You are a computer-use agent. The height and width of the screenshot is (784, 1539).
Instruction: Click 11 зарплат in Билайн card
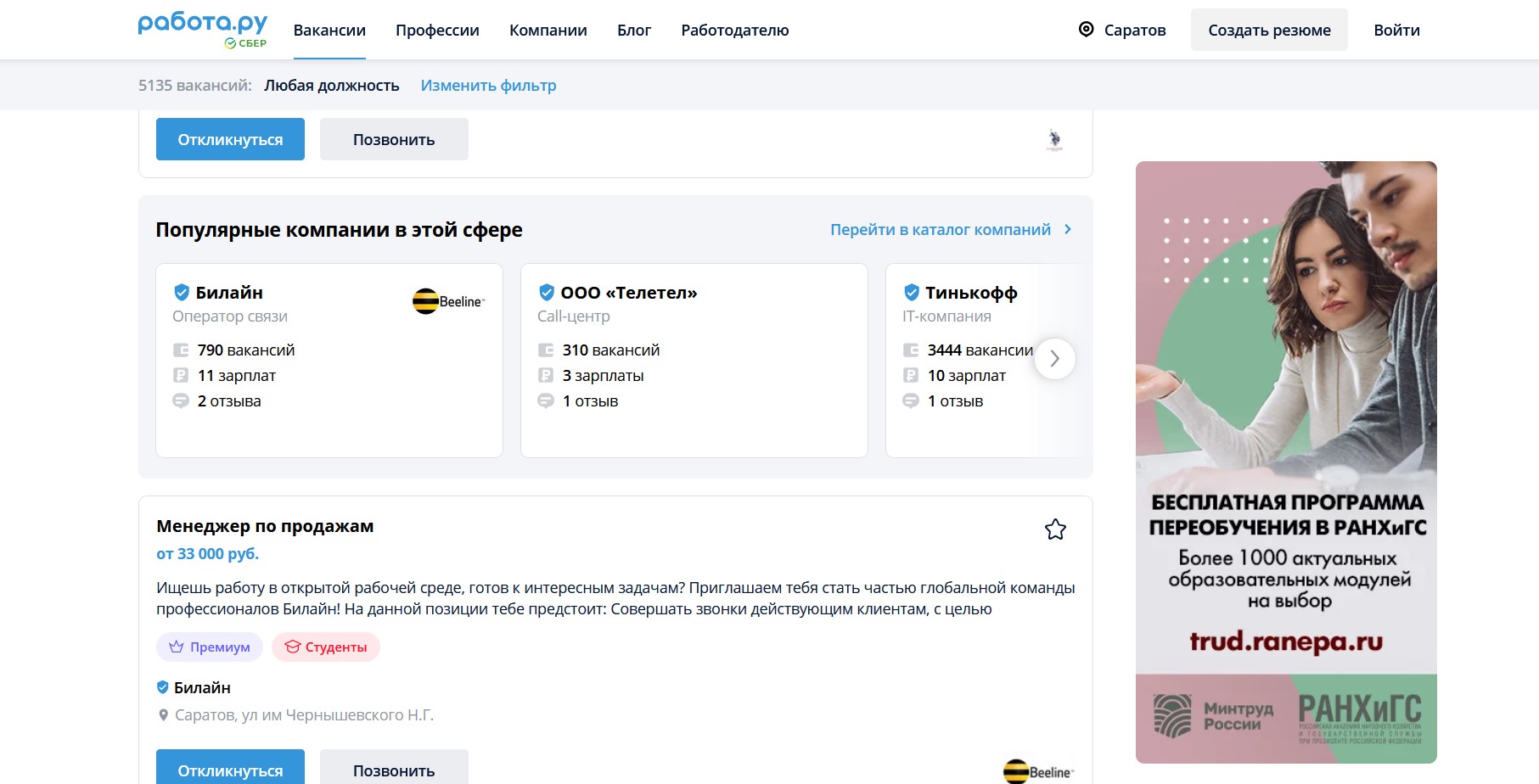pos(237,376)
